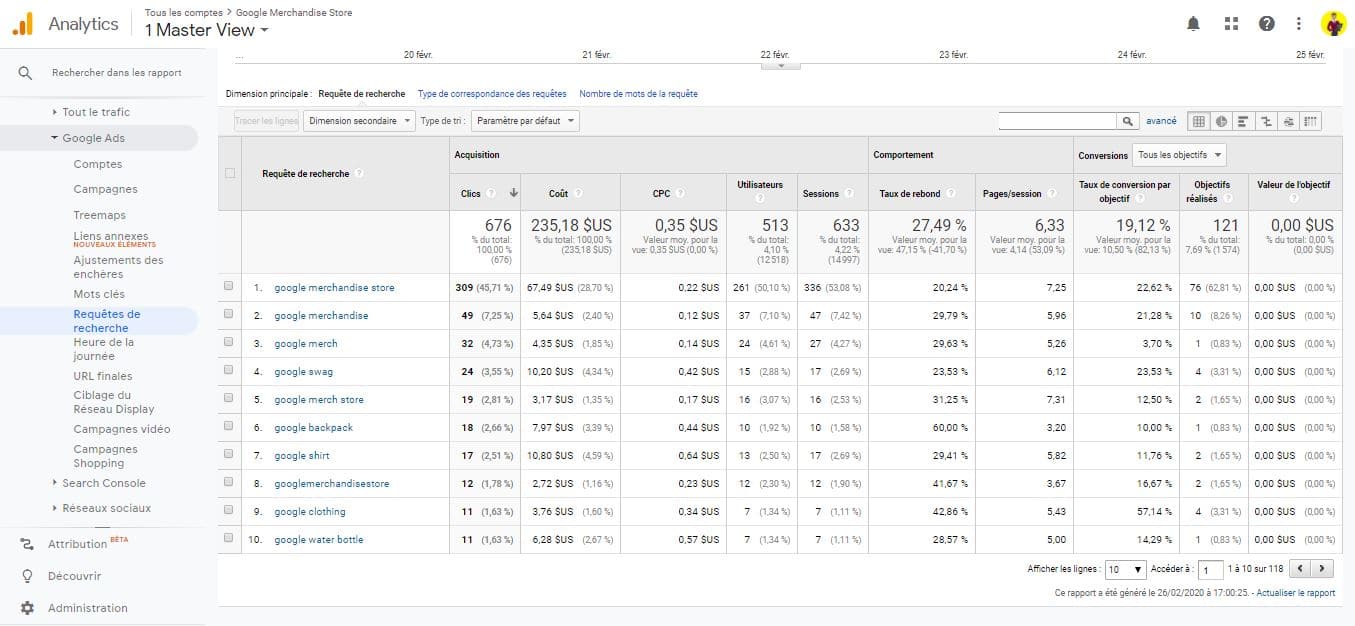Click the sidebar search magnifier icon
Screen dimensions: 1355x626
click(26, 73)
